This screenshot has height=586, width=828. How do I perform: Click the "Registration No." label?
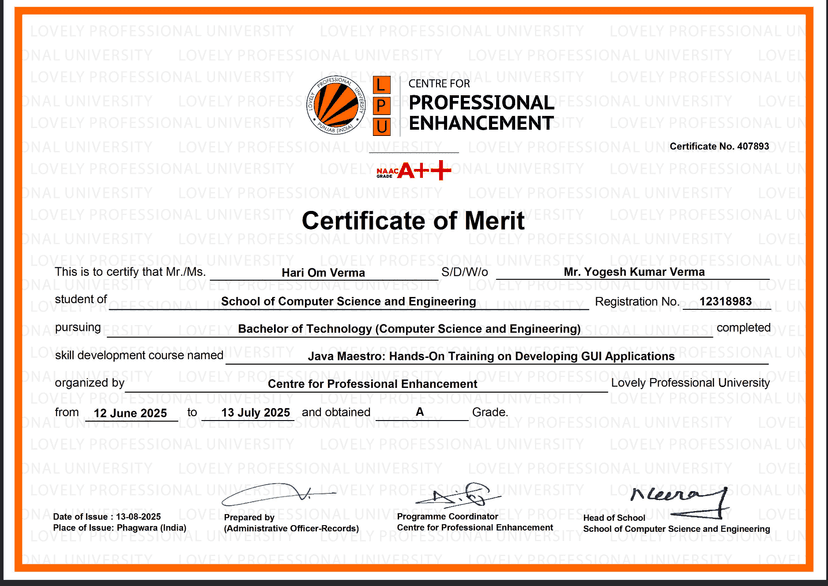coord(637,301)
